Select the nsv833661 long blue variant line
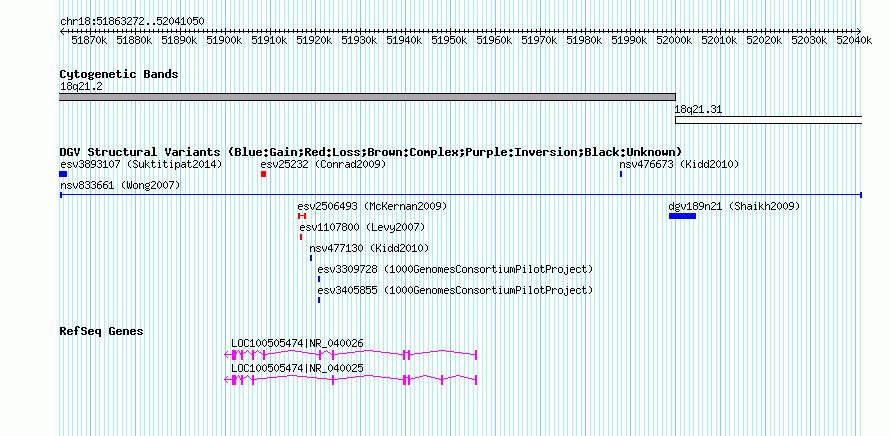The image size is (890, 436). coord(461,195)
